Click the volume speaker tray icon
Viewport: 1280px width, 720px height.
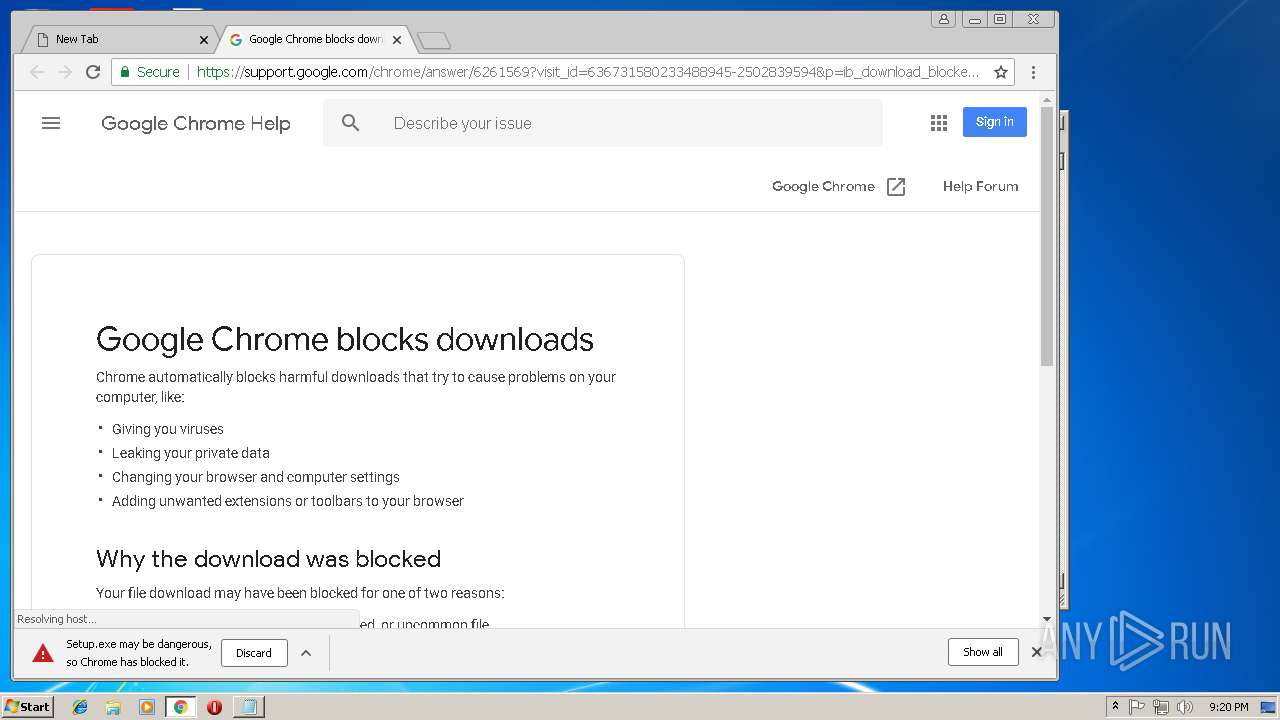coord(1185,707)
